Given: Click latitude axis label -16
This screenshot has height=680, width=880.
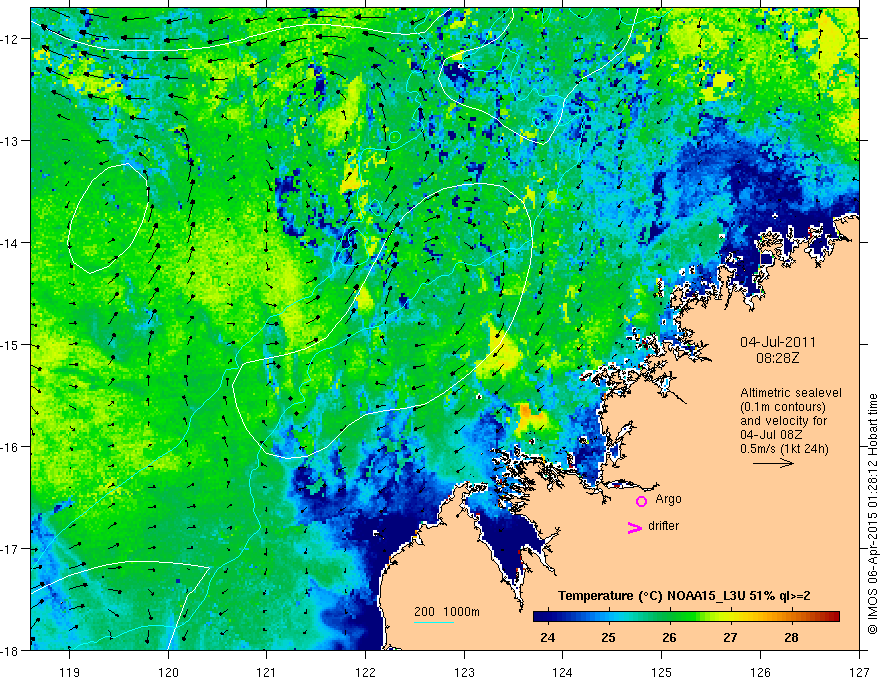Looking at the screenshot, I should tap(11, 447).
